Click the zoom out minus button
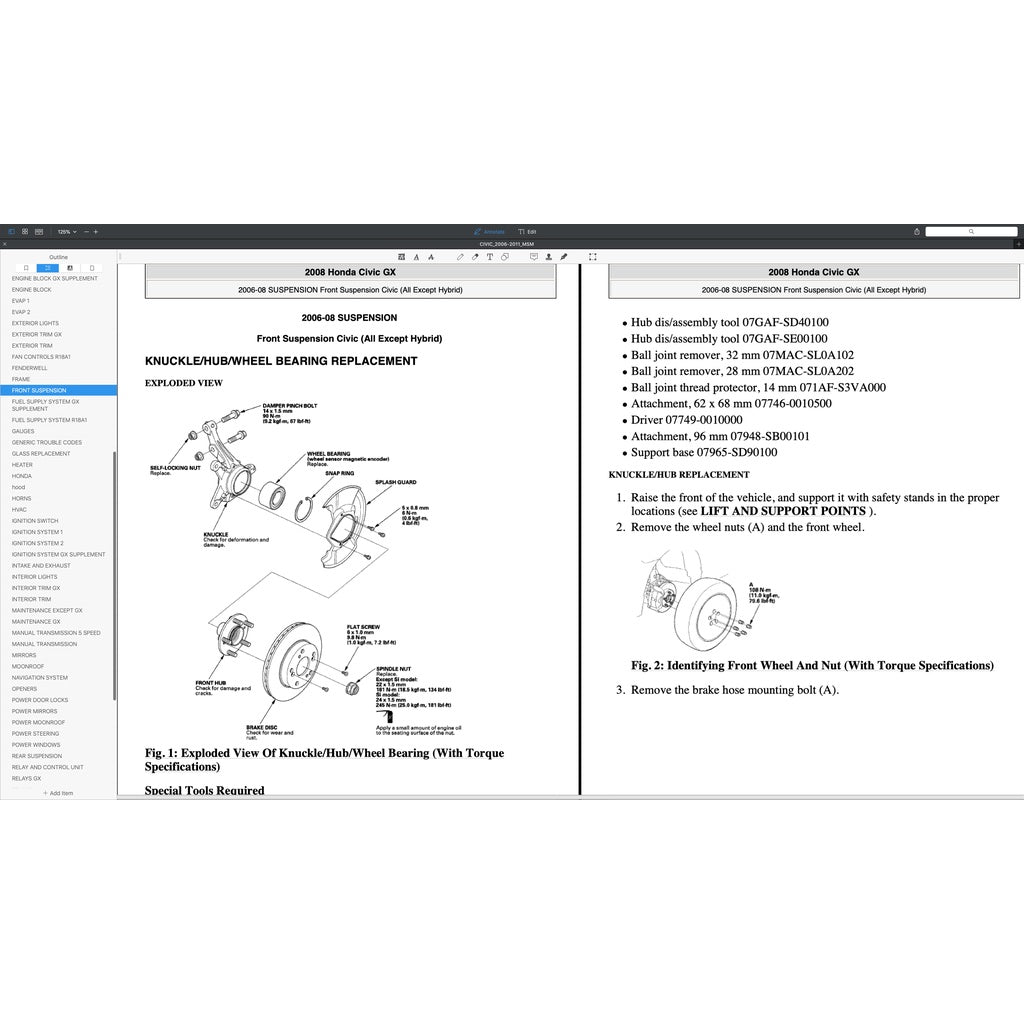 (x=86, y=231)
